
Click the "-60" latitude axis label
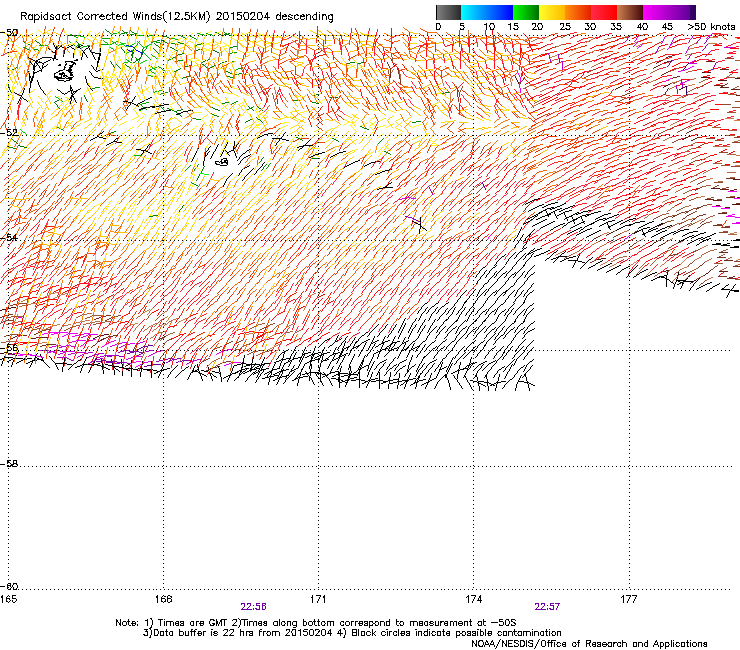[9, 587]
